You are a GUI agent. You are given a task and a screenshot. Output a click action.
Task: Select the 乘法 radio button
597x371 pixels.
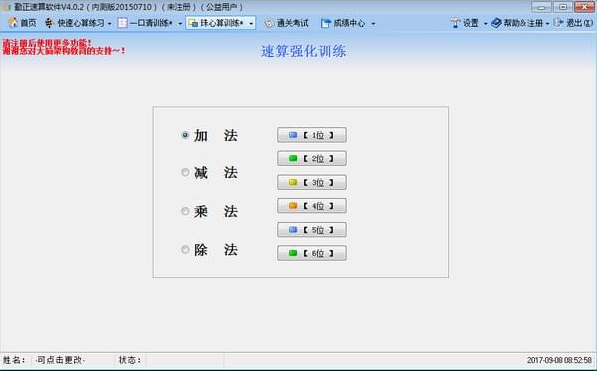[x=185, y=211]
